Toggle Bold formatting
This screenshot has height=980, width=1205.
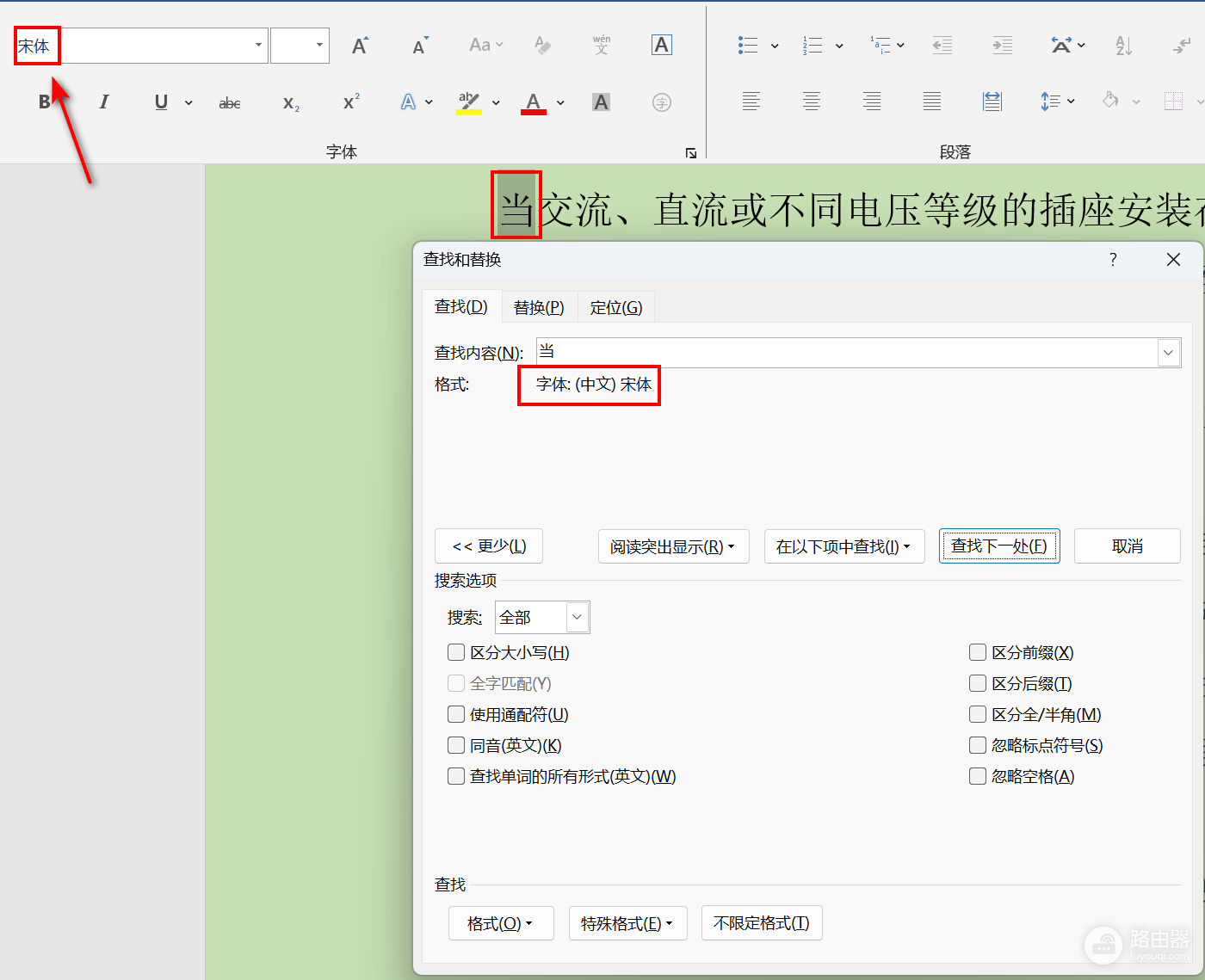click(x=45, y=102)
